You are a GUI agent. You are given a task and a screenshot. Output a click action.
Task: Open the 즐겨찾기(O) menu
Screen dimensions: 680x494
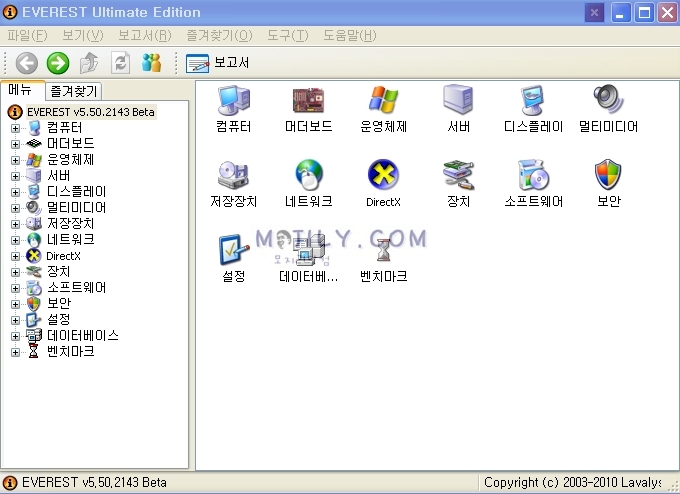(x=219, y=36)
